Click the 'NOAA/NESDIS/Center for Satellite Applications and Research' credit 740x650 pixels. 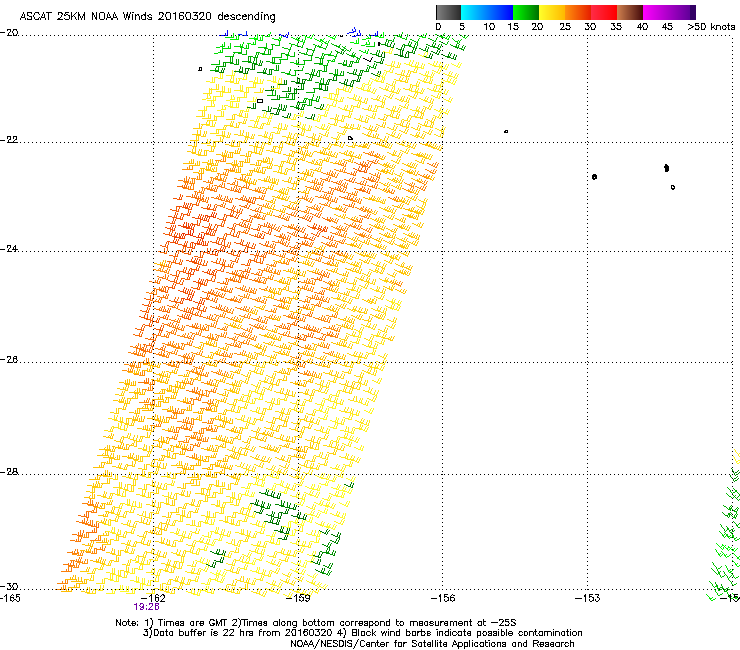432,644
